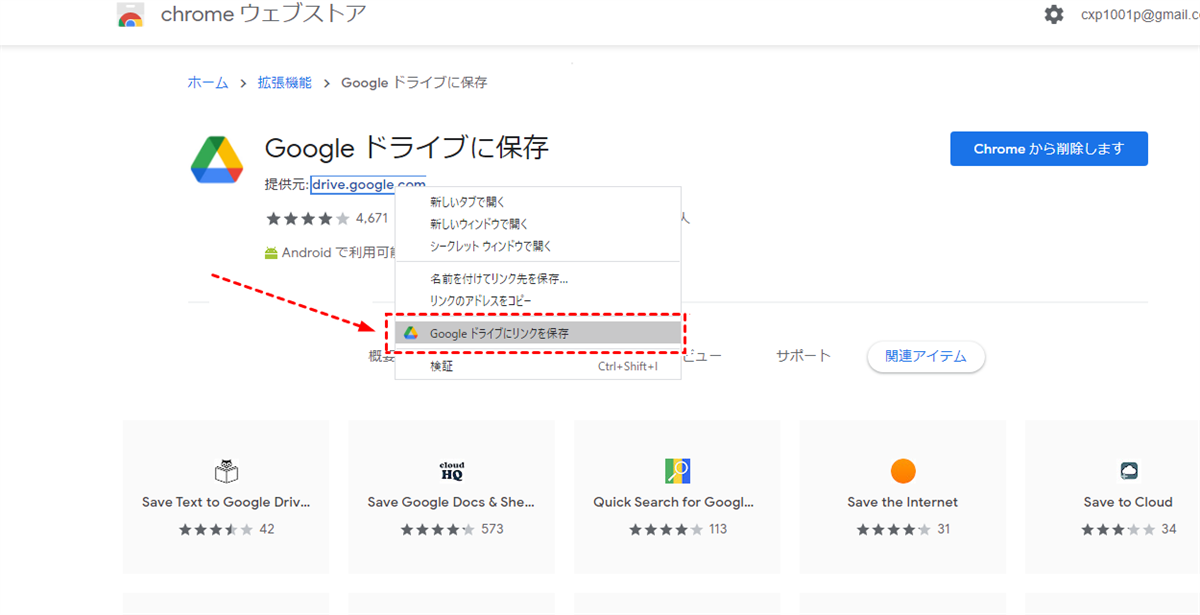Open the cxp1001p@gmail.com account
This screenshot has width=1200, height=615.
tap(1140, 15)
